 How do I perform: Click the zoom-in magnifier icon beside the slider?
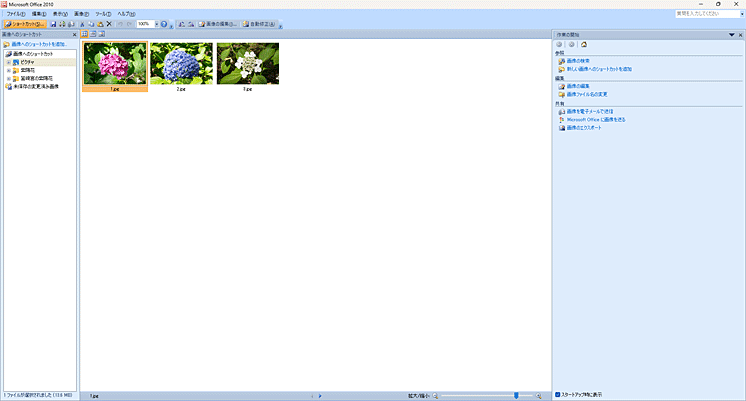click(541, 396)
